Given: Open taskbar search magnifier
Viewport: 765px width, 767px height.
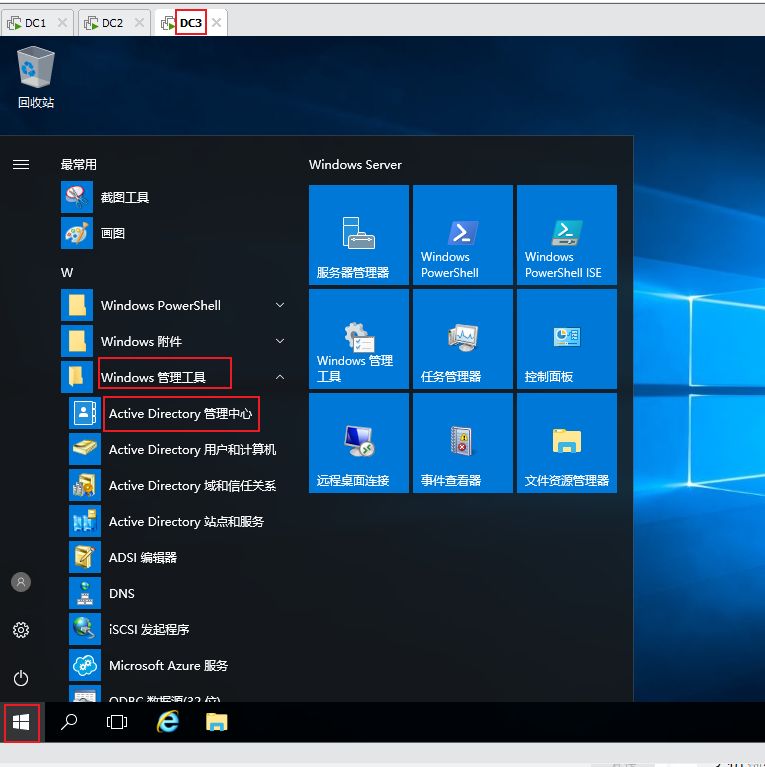Looking at the screenshot, I should tap(69, 722).
